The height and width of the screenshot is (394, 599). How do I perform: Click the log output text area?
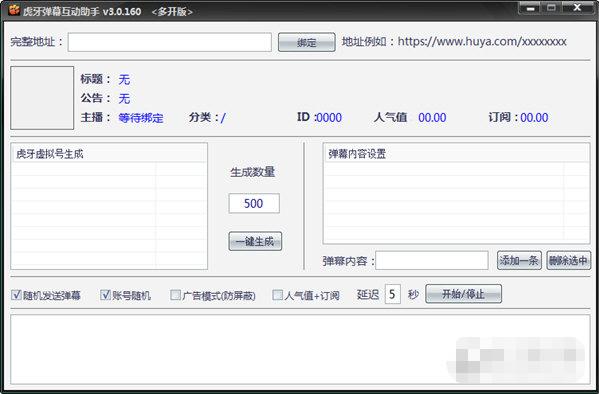click(x=300, y=349)
